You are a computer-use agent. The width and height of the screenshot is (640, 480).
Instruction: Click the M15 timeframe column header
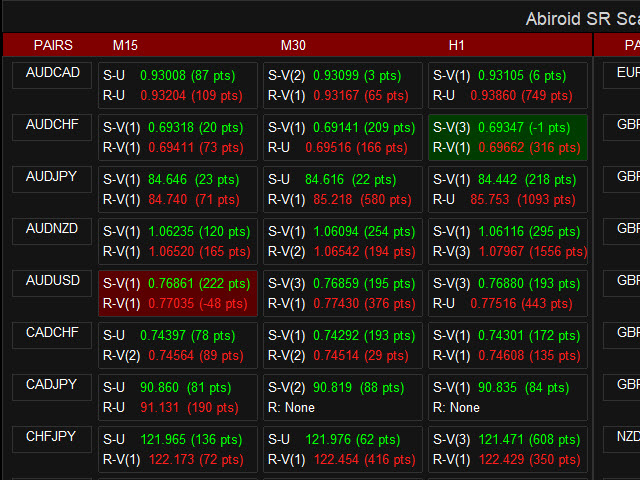point(125,45)
